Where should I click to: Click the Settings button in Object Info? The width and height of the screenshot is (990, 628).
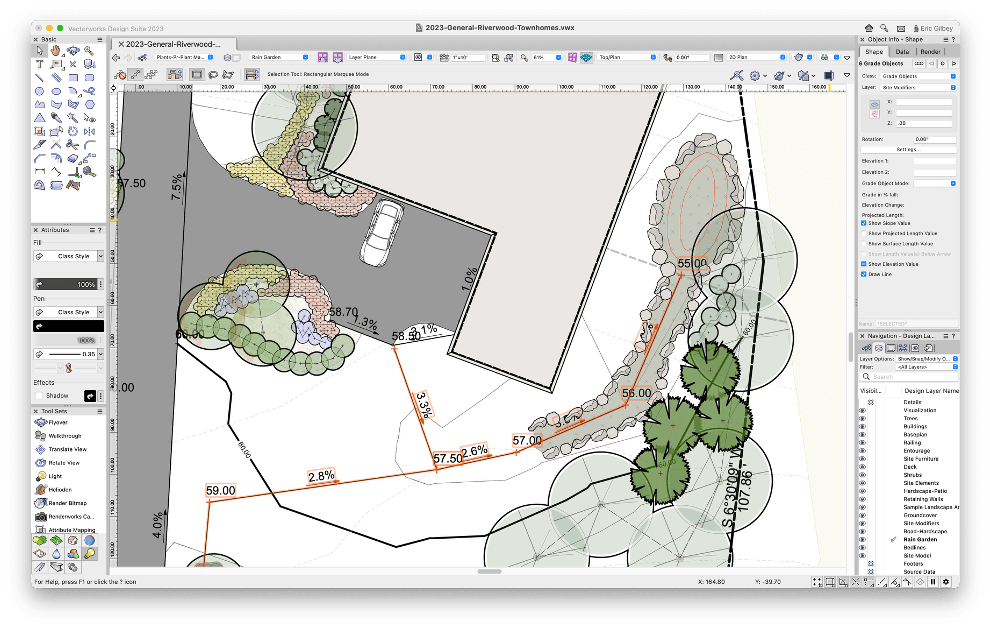tap(906, 149)
